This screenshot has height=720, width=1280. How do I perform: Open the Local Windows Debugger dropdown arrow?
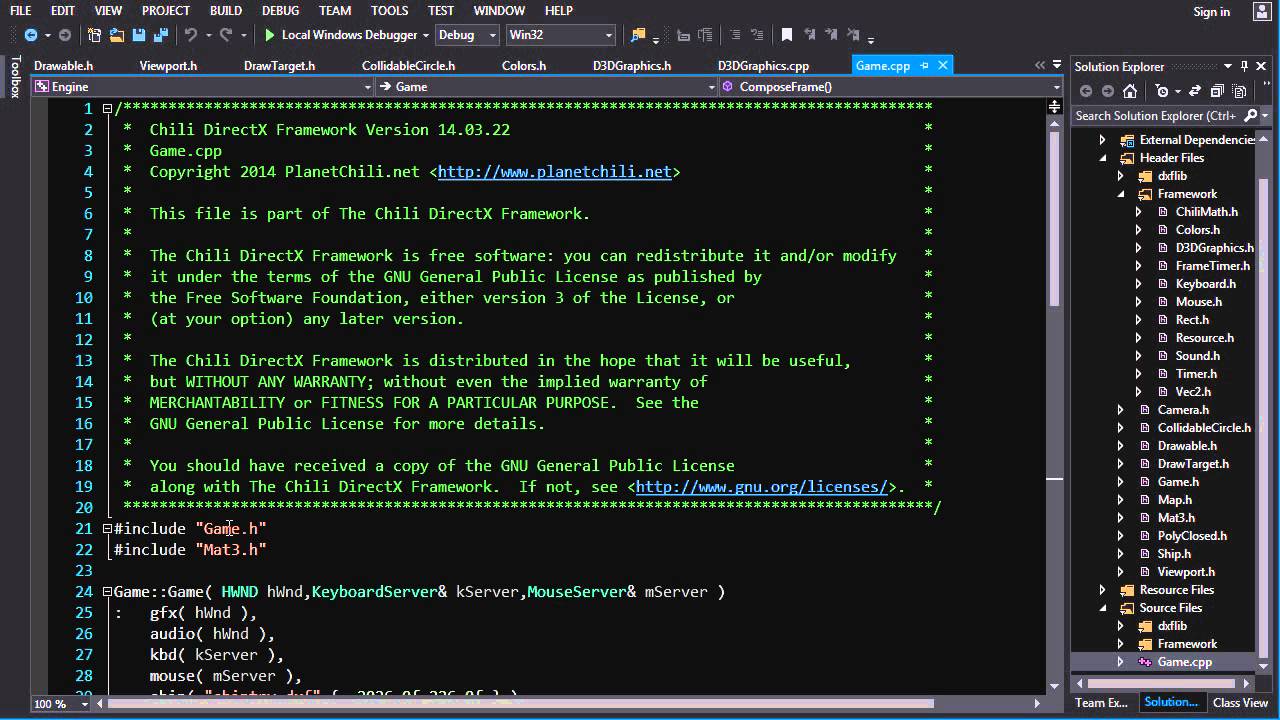click(425, 35)
